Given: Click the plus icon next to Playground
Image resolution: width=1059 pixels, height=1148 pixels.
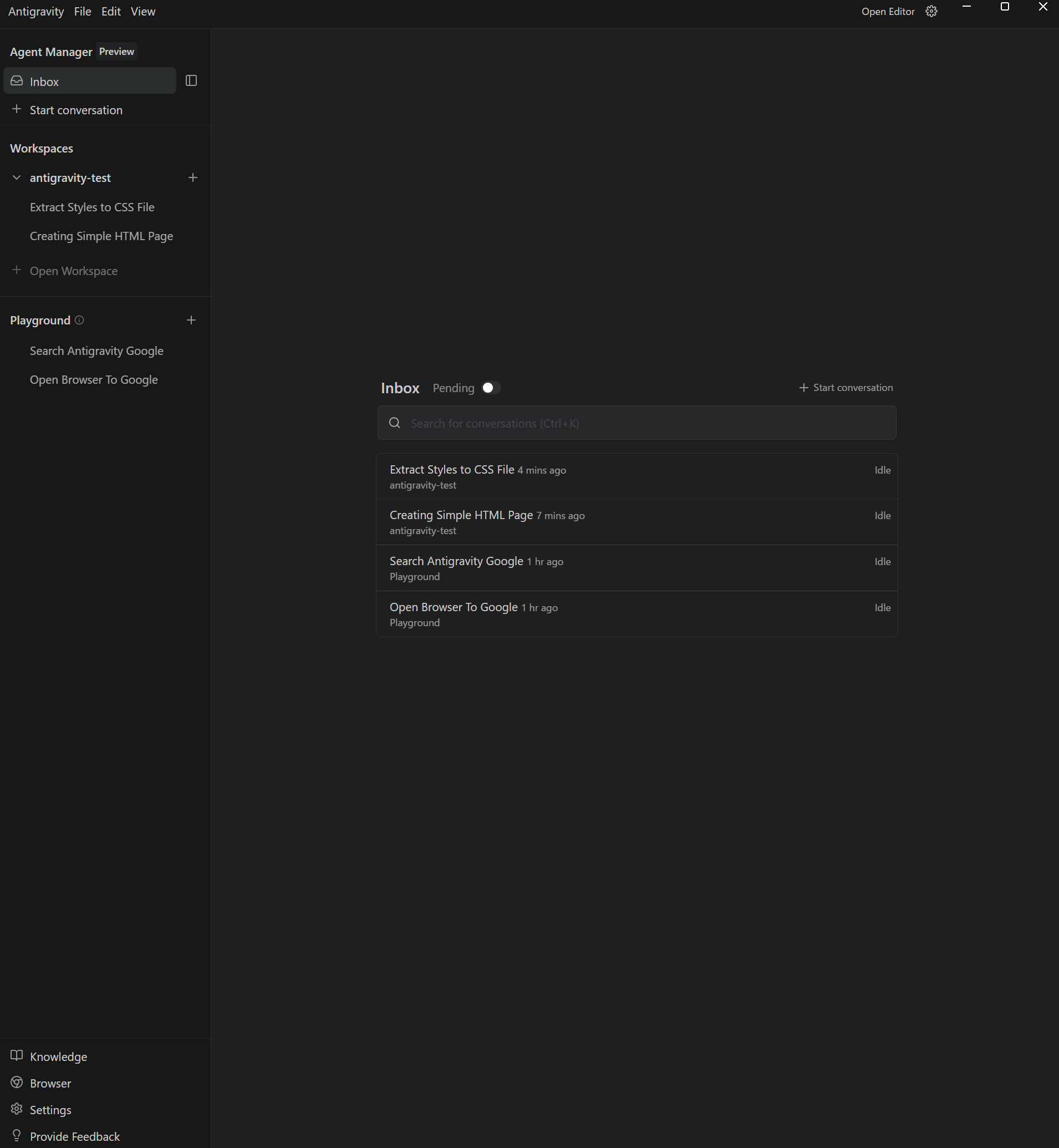Looking at the screenshot, I should click(191, 320).
